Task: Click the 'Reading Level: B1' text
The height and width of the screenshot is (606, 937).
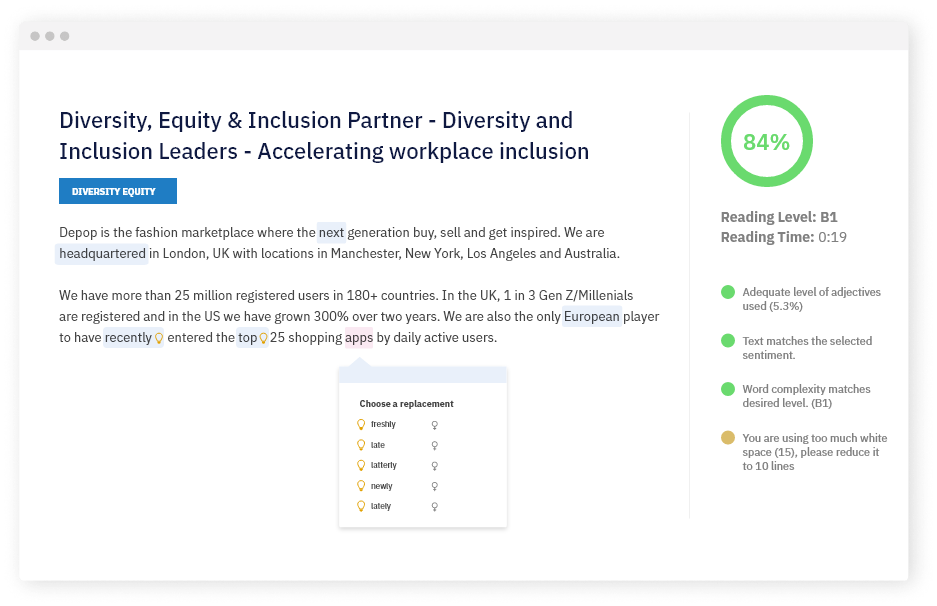Action: point(779,217)
